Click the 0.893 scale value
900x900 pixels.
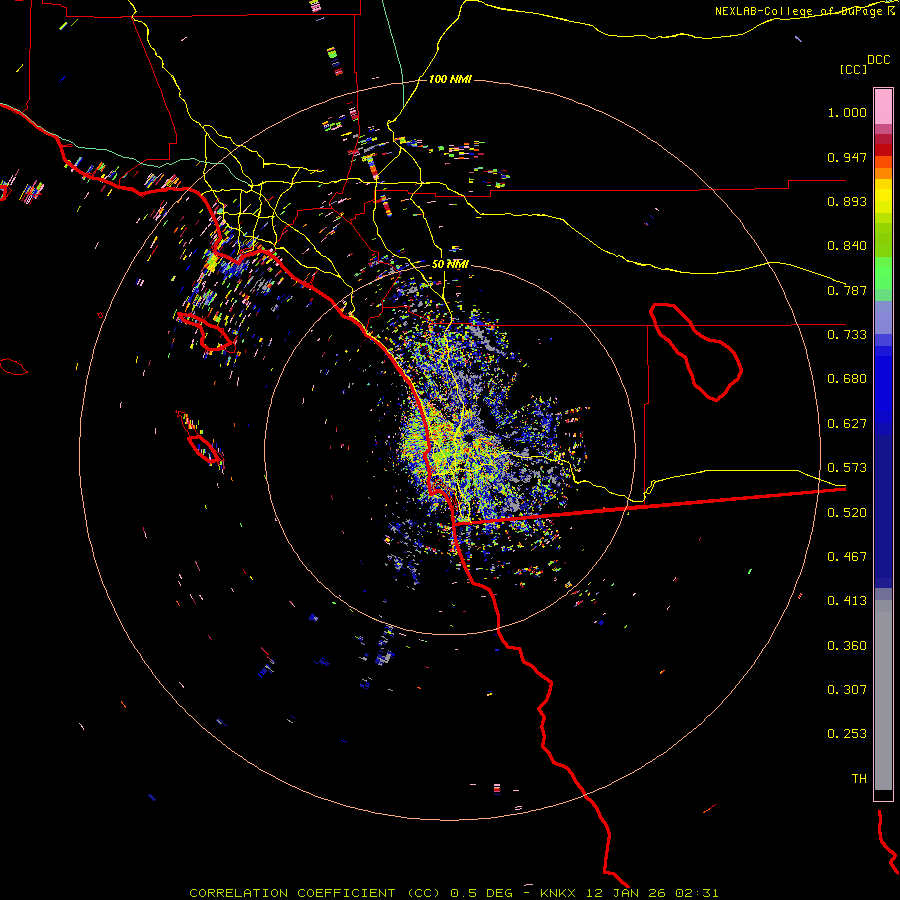point(847,201)
